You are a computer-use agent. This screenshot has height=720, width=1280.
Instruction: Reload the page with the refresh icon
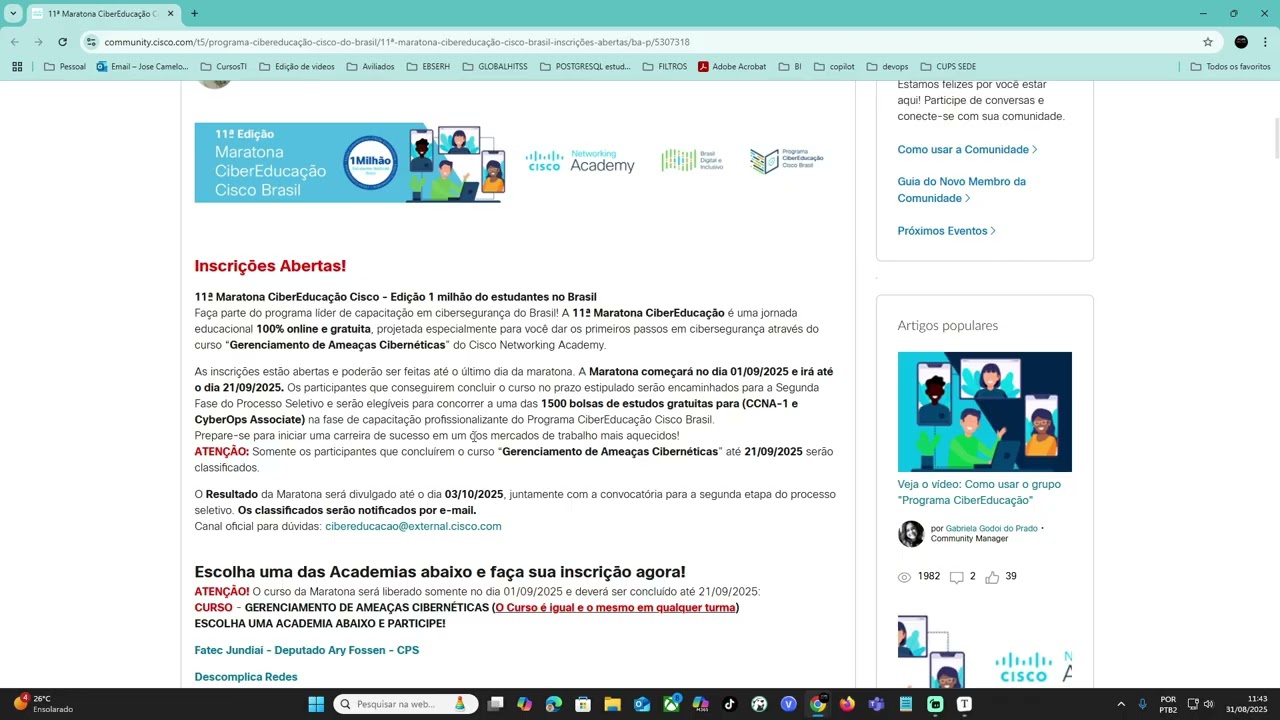(62, 42)
